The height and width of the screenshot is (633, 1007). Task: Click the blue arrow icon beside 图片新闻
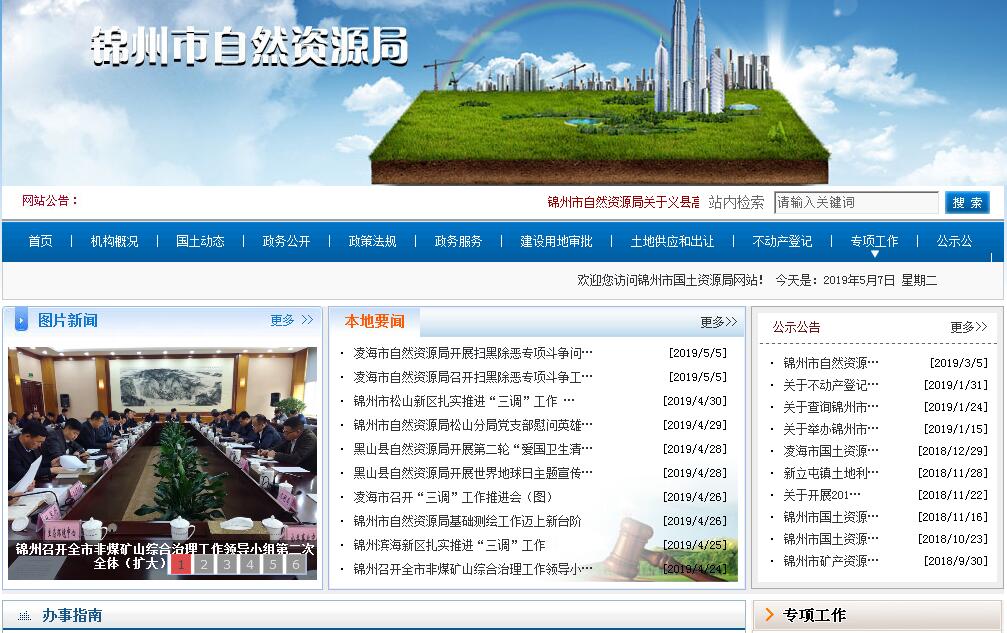point(21,321)
